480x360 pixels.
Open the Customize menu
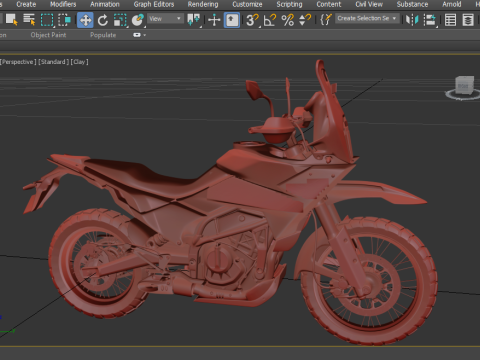[247, 4]
